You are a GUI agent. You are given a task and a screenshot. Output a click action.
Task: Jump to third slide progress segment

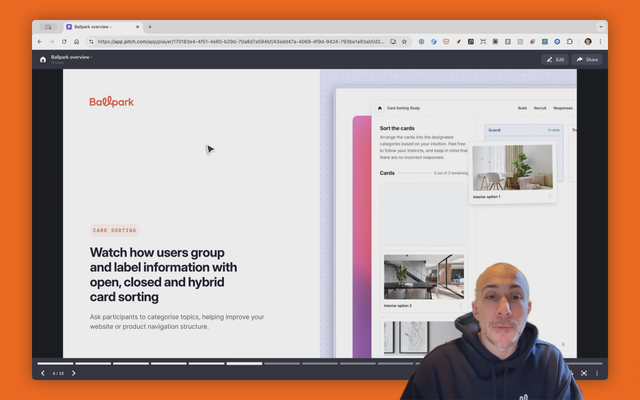click(131, 363)
